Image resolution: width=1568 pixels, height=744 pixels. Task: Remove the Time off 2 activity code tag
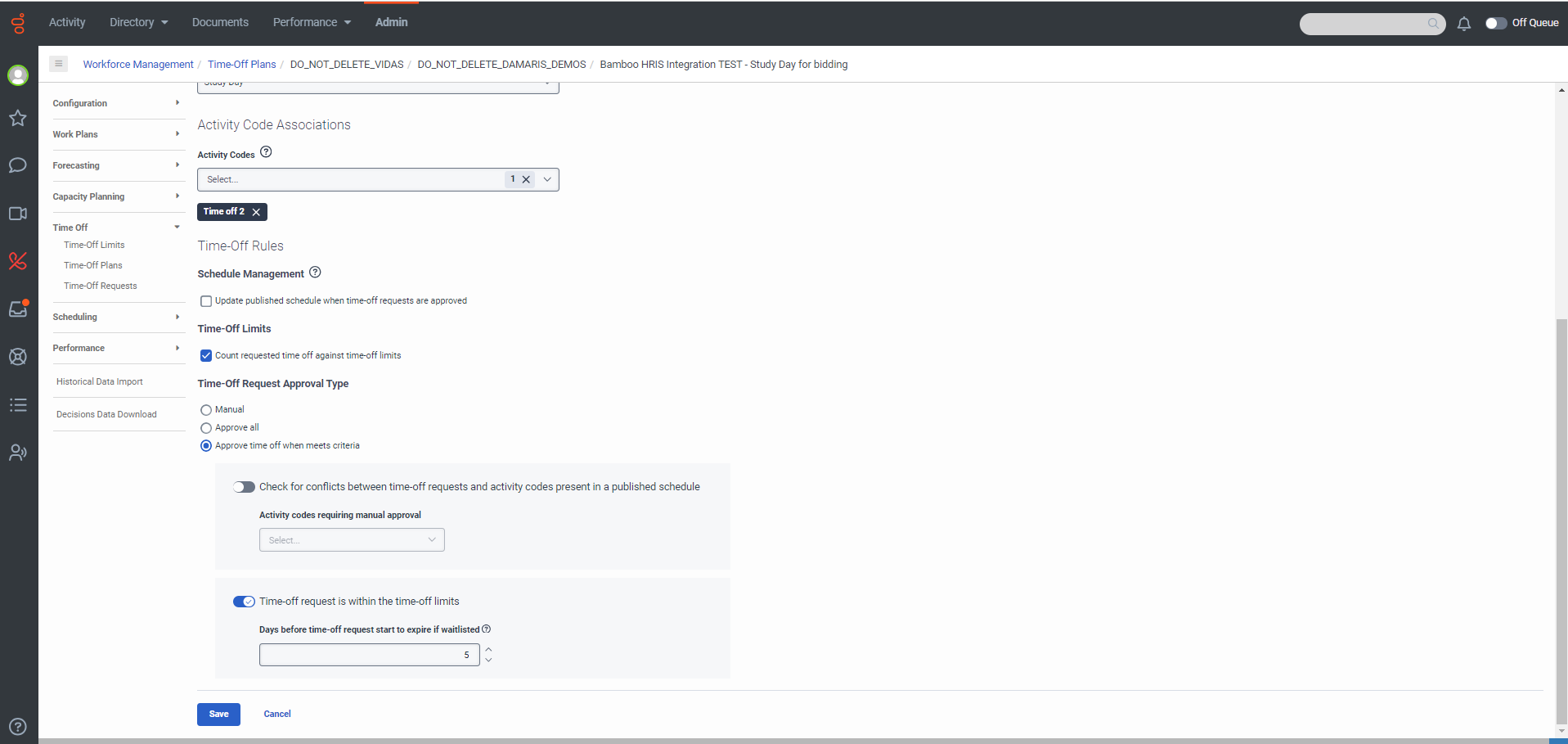pyautogui.click(x=256, y=212)
